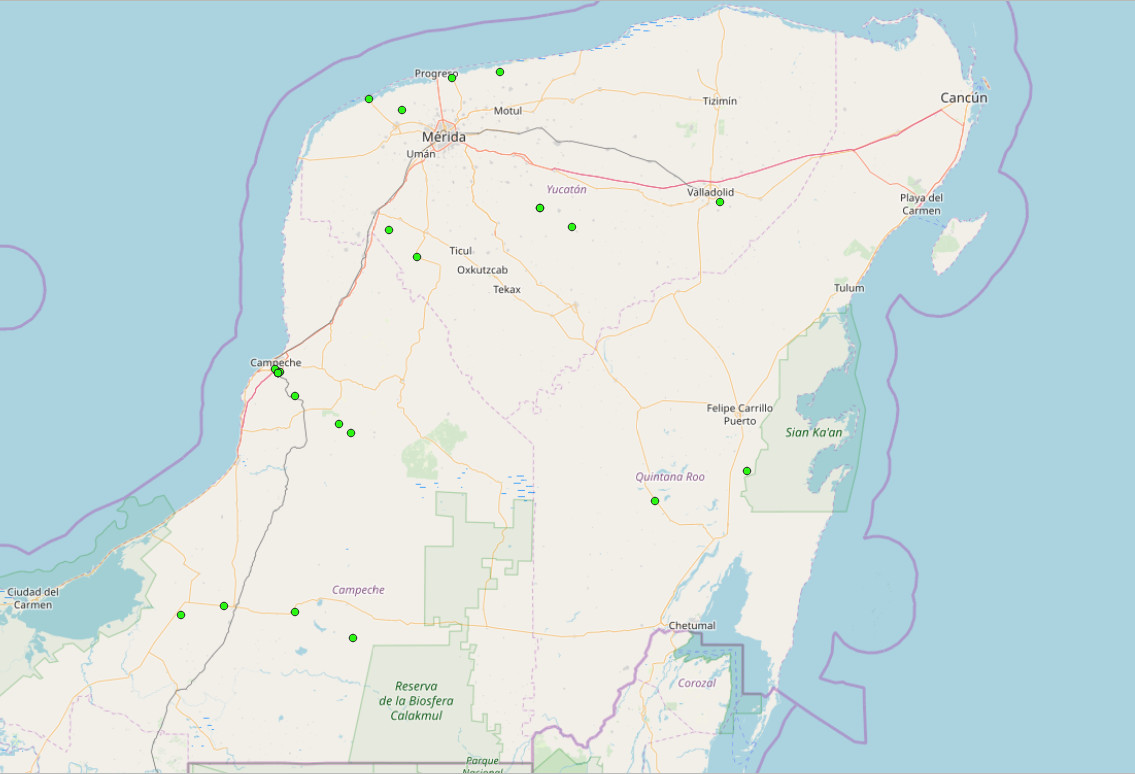The width and height of the screenshot is (1135, 774).
Task: Click the Oxkutzcab town label
Action: coord(482,270)
